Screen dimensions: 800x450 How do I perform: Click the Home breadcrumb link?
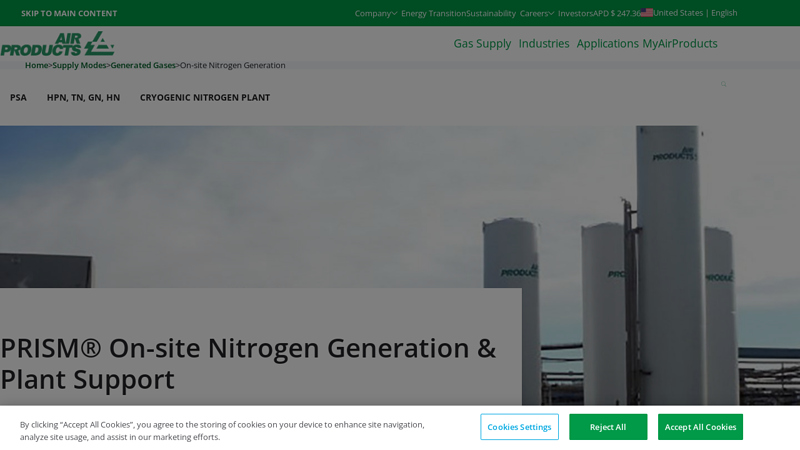tap(36, 65)
